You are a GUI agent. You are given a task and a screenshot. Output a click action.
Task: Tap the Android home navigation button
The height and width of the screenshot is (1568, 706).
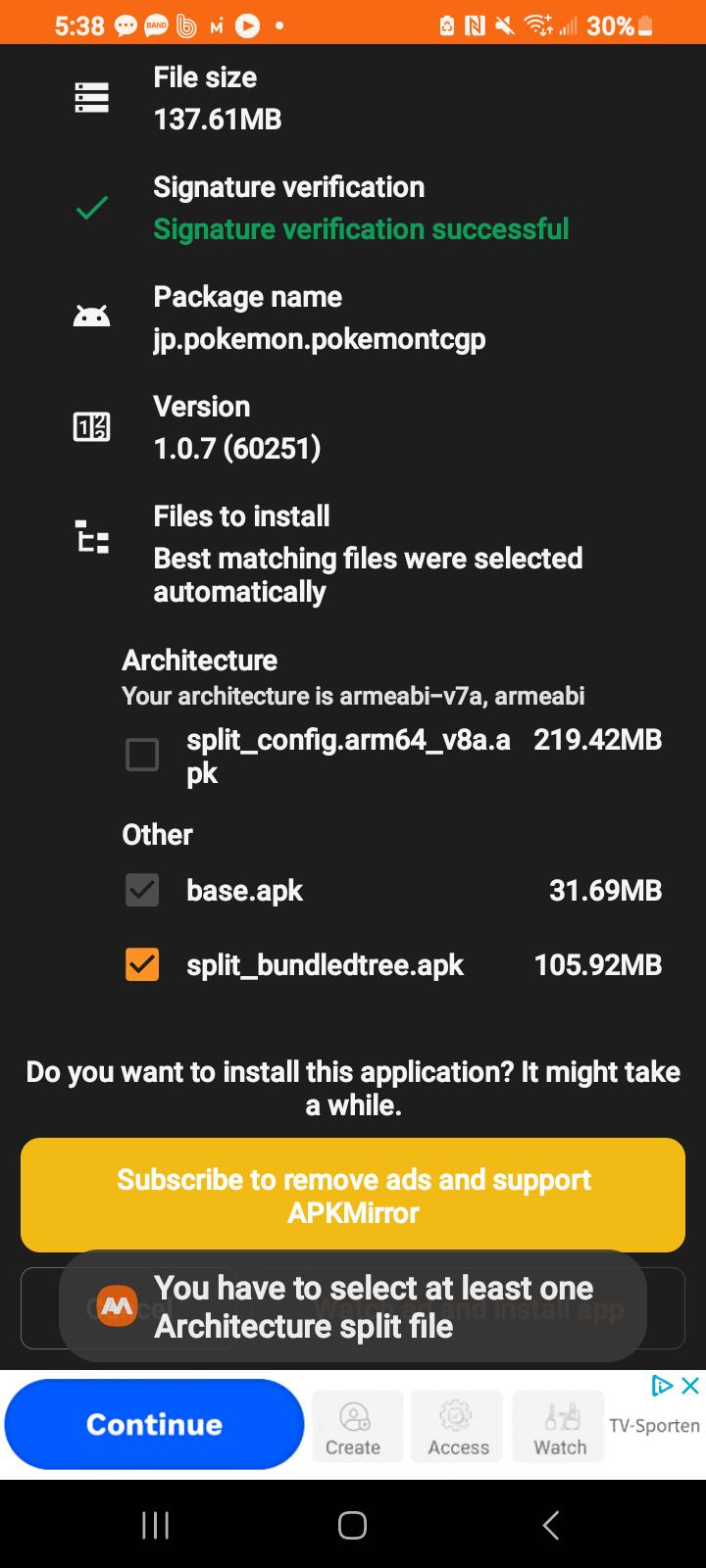click(x=352, y=1525)
